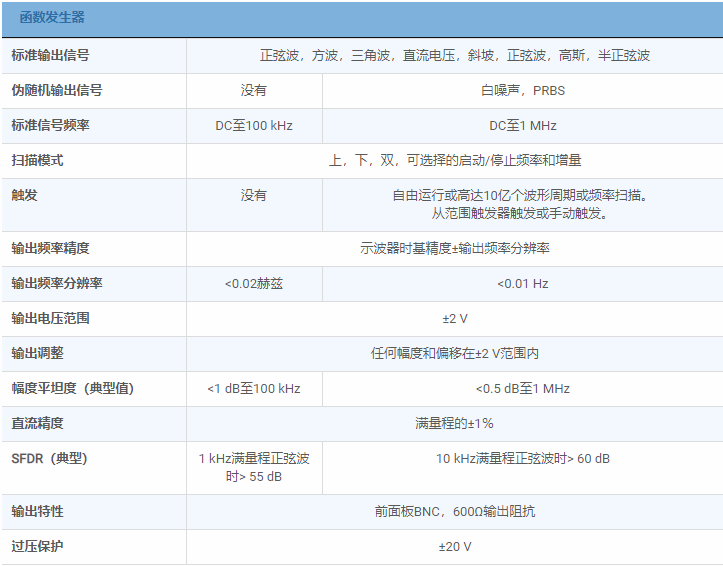Click the ±20 V overvoltage protection value
Viewport: 723px width, 566px height.
(x=454, y=547)
